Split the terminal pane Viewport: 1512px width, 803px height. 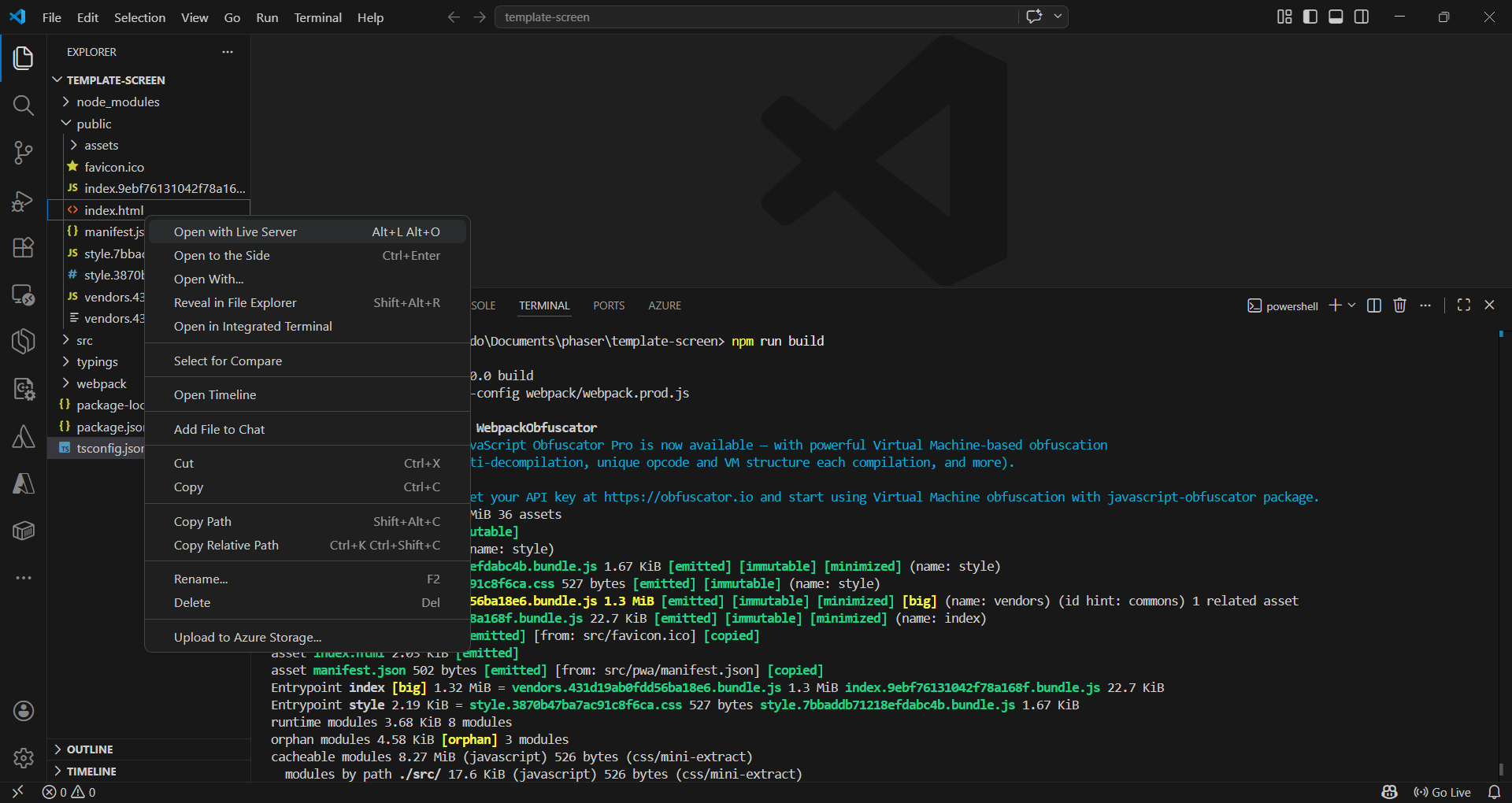[1374, 305]
